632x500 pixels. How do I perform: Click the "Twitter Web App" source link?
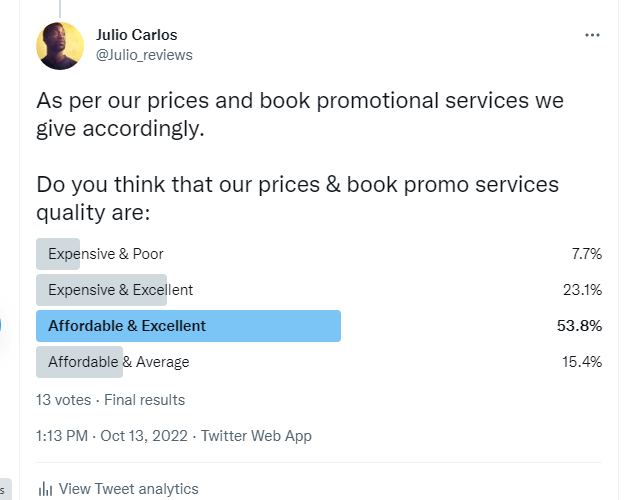(x=256, y=435)
